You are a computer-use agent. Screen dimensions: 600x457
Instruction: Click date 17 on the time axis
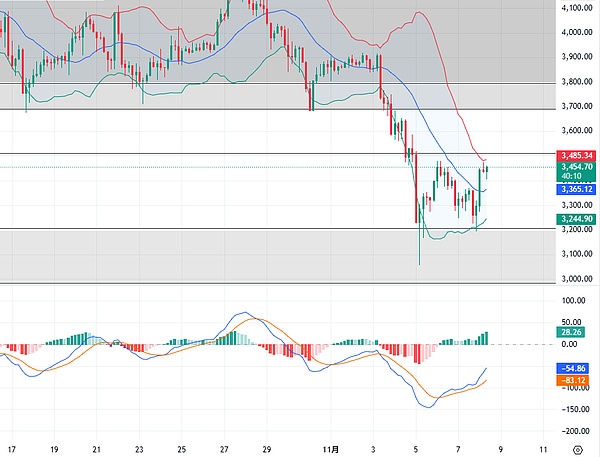click(12, 449)
